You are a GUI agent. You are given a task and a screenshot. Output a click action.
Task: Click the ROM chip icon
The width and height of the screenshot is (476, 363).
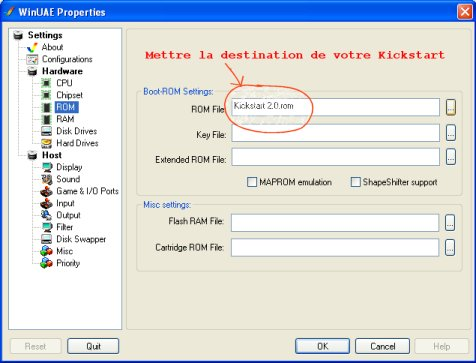46,107
